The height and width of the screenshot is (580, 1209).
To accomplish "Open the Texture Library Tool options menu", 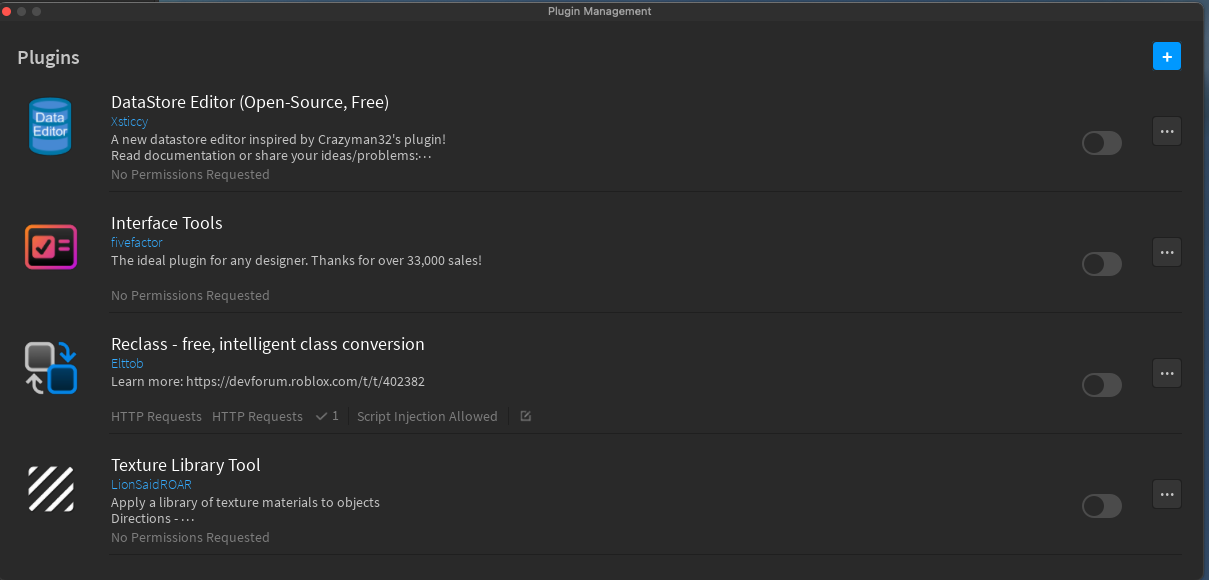I will 1166,494.
